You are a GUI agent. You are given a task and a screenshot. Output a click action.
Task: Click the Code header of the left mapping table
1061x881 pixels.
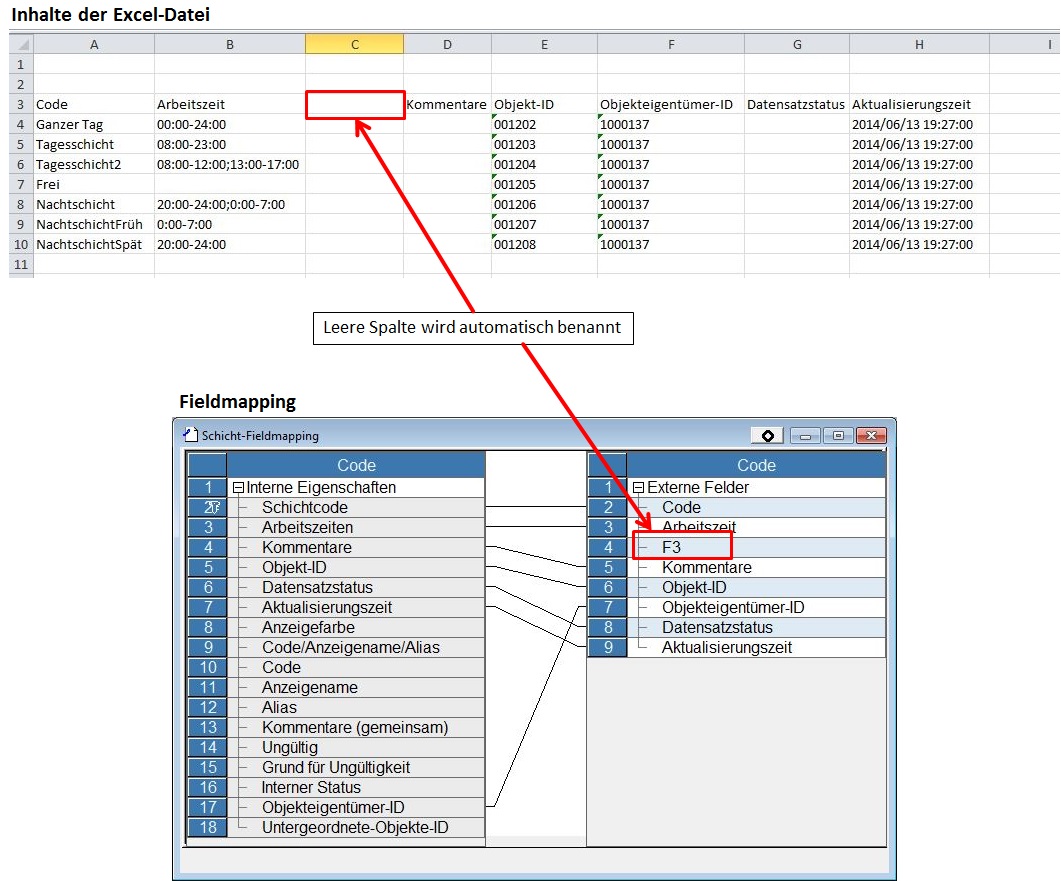(x=356, y=465)
